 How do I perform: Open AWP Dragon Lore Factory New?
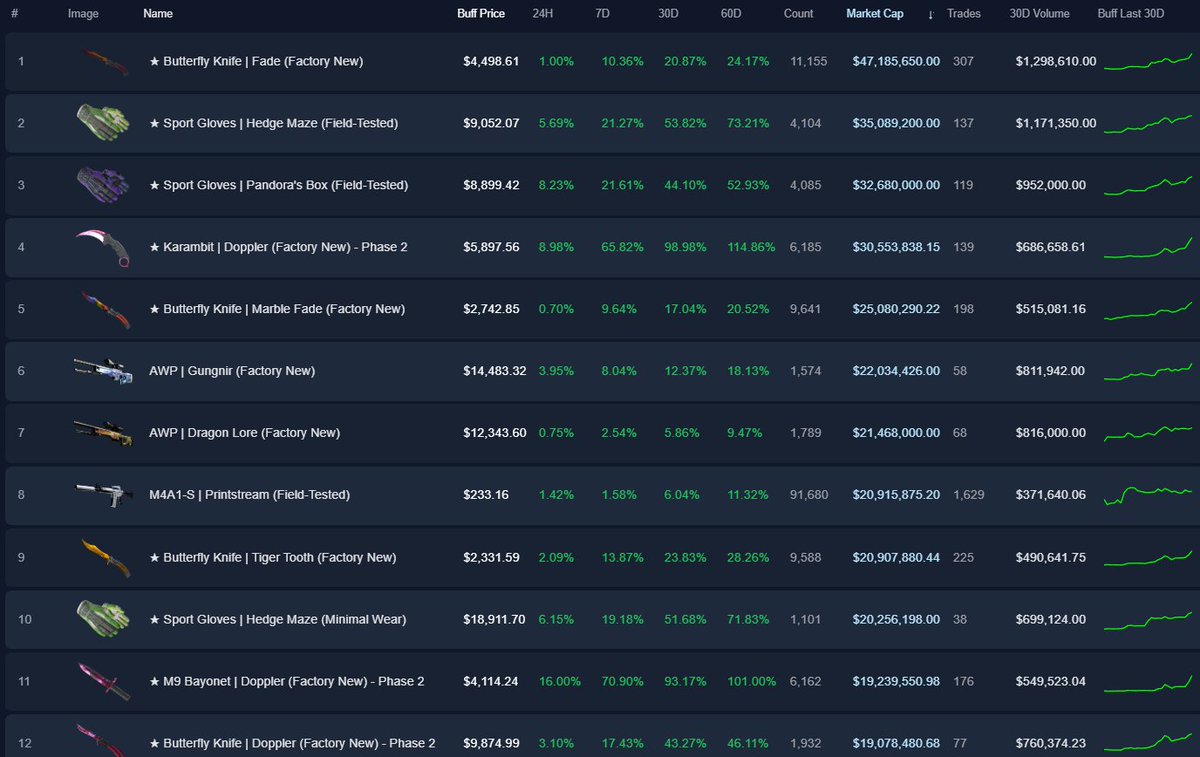(244, 433)
